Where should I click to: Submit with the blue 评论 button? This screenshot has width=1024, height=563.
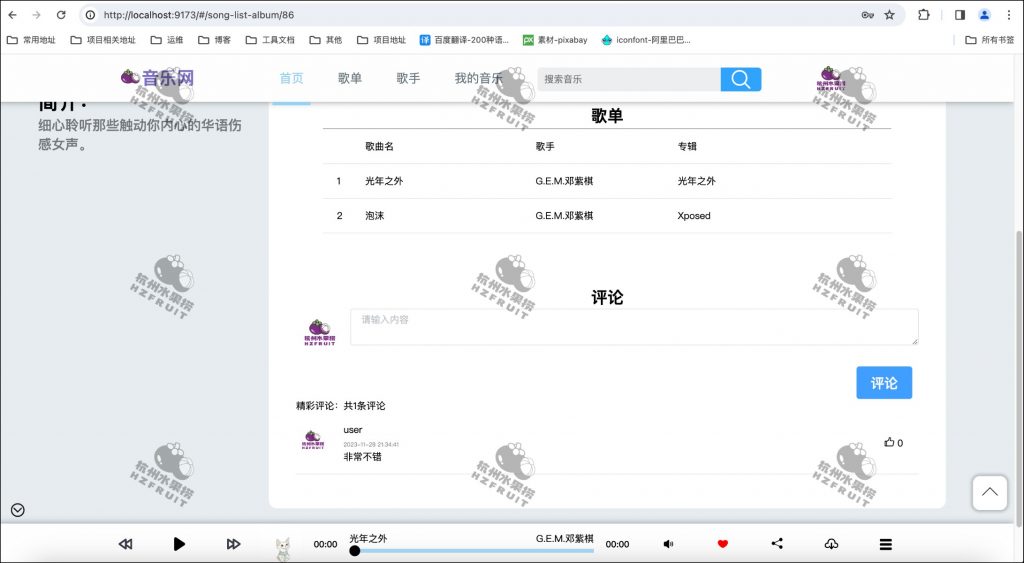[x=884, y=383]
